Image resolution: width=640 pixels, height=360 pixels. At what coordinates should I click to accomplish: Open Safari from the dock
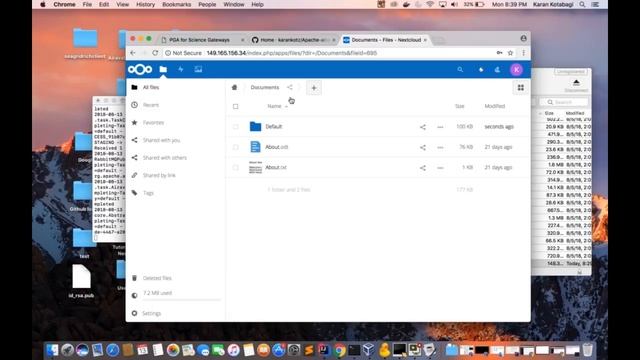coord(113,350)
